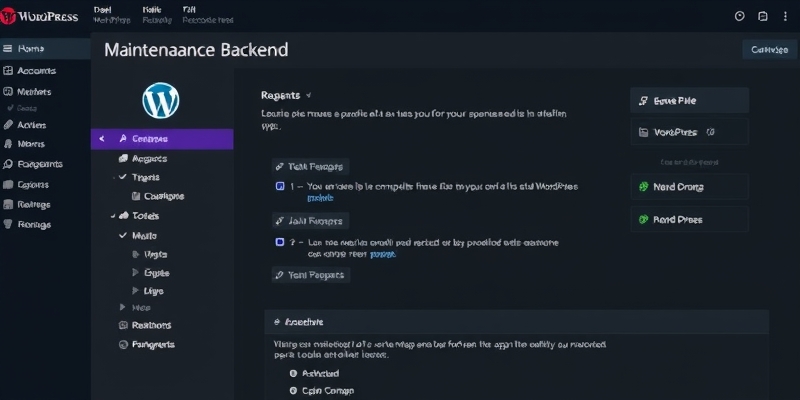Click the WordPress logo in the top-left corner
Viewport: 800px width, 400px height.
[10, 14]
